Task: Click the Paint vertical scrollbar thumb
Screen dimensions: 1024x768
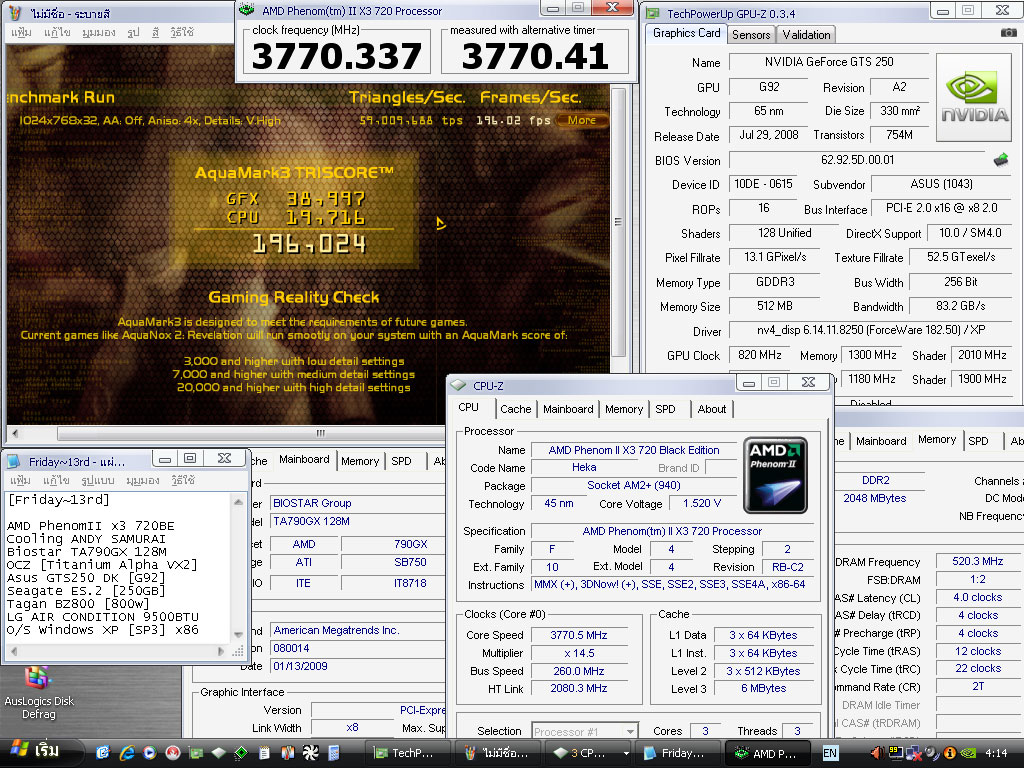Action: pyautogui.click(x=618, y=222)
